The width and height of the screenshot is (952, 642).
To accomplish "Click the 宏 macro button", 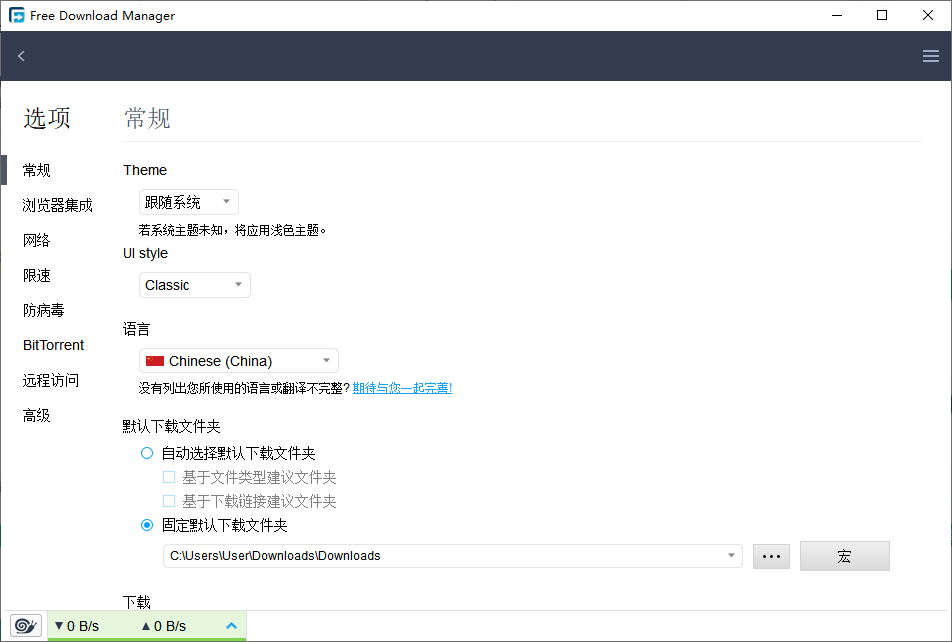I will pos(845,556).
